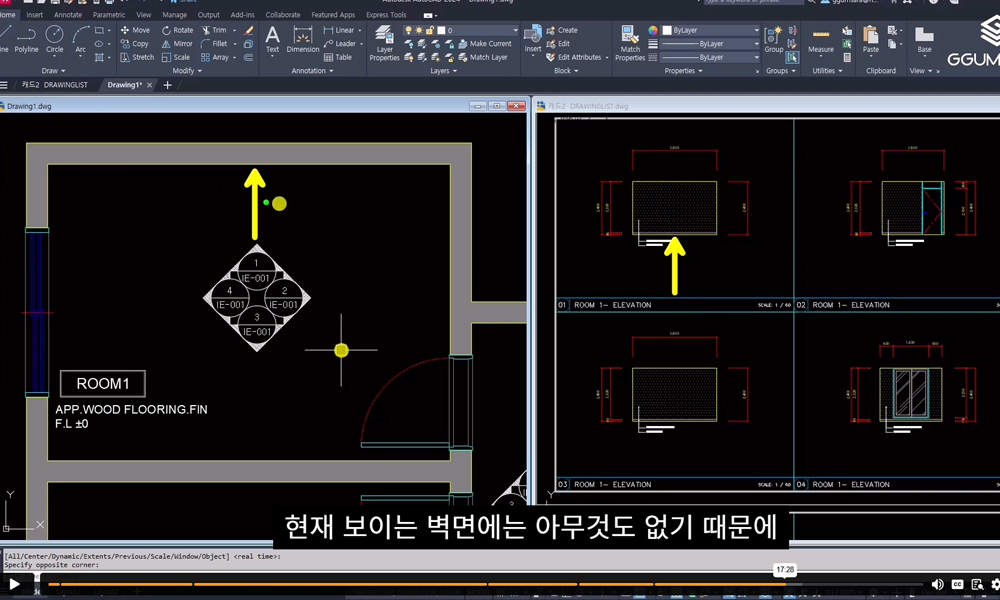Toggle layer freeze sun icon

[x=419, y=30]
